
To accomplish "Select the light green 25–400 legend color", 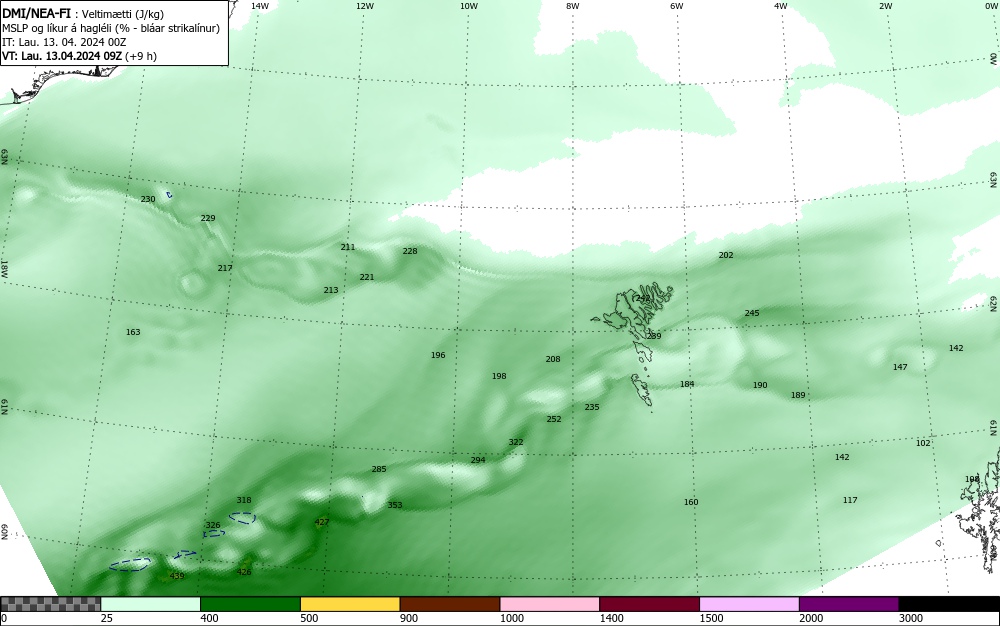I will pos(151,604).
